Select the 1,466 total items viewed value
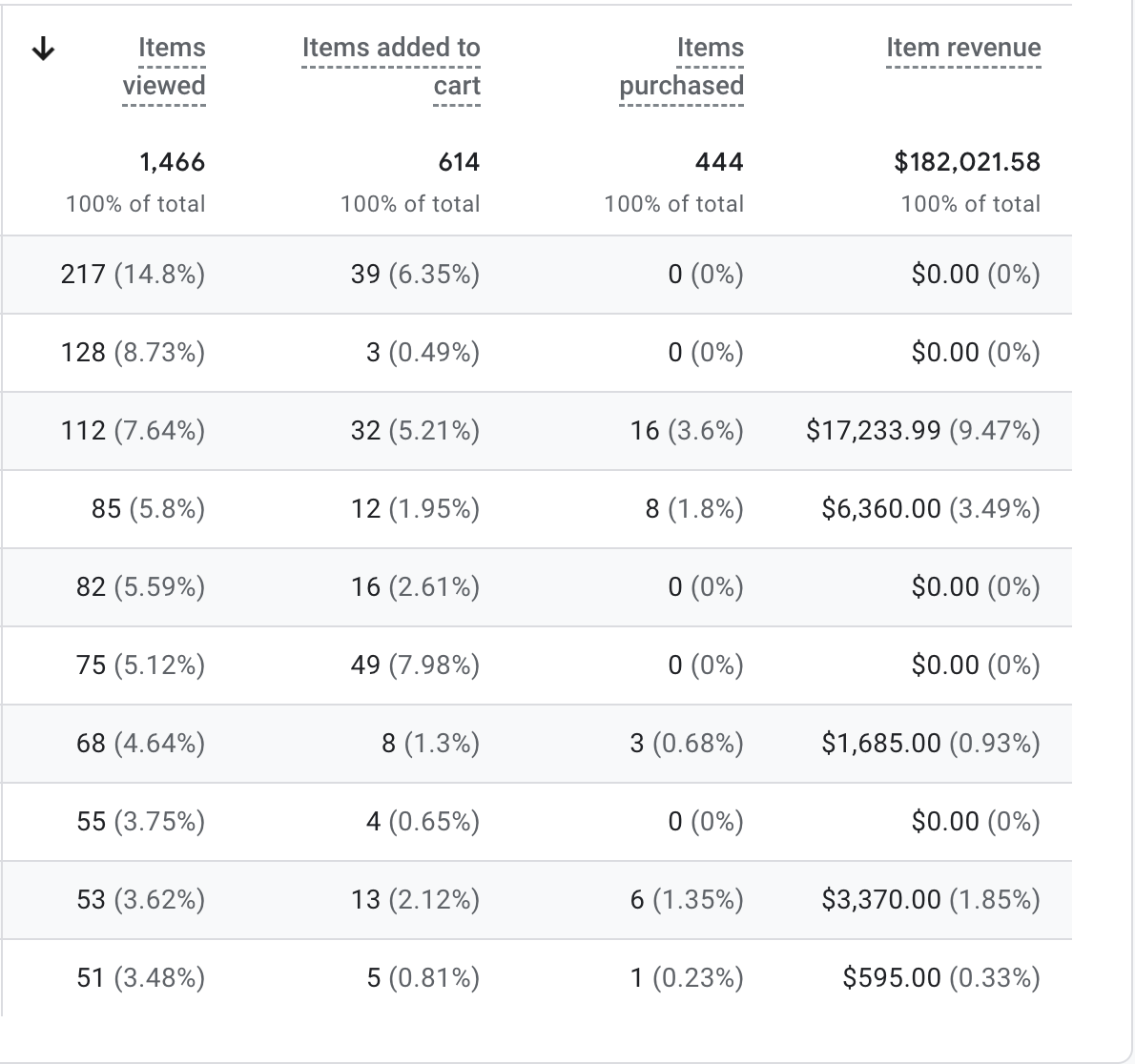 tap(172, 162)
